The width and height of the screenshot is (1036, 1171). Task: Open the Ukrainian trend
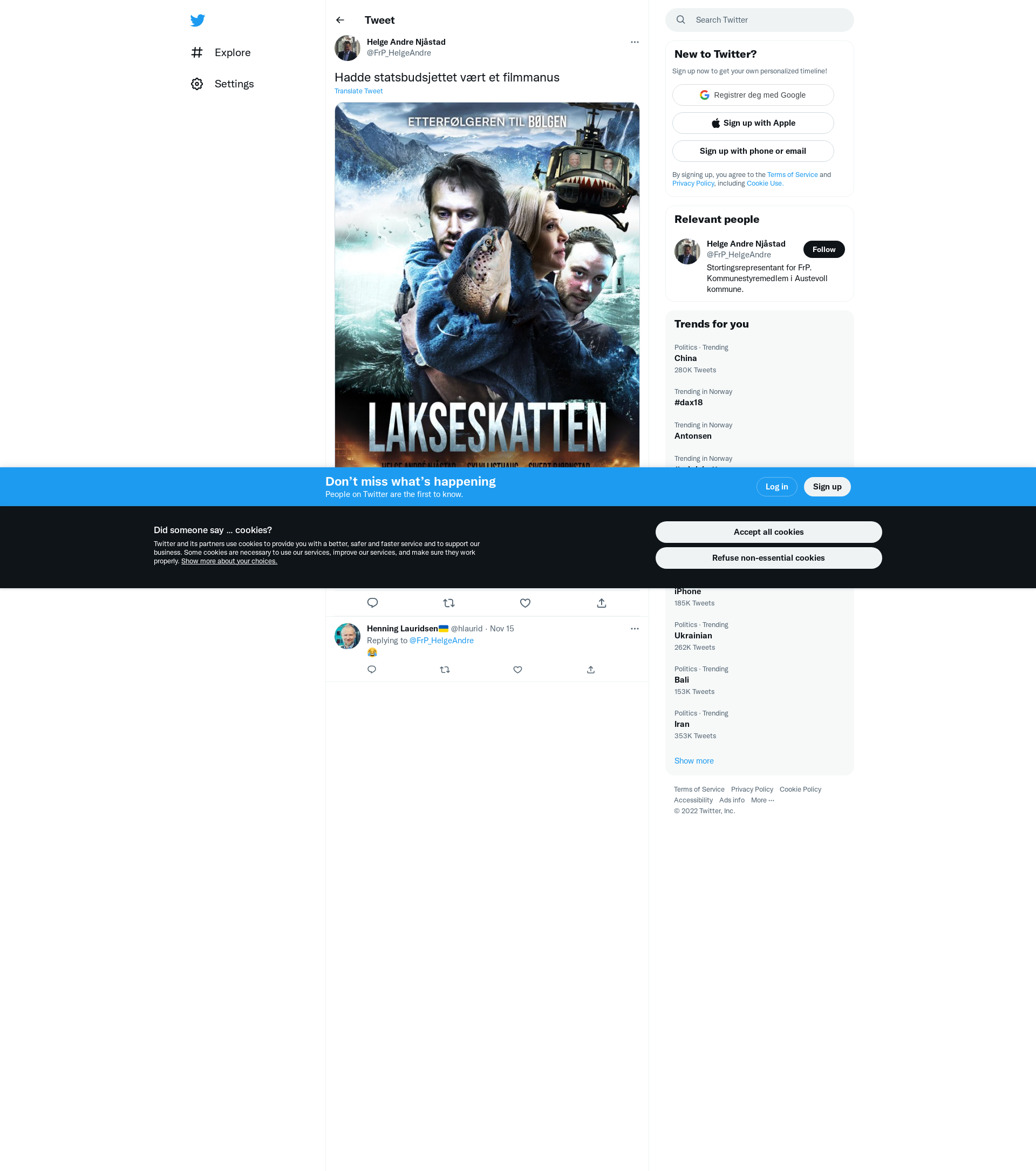tap(759, 636)
